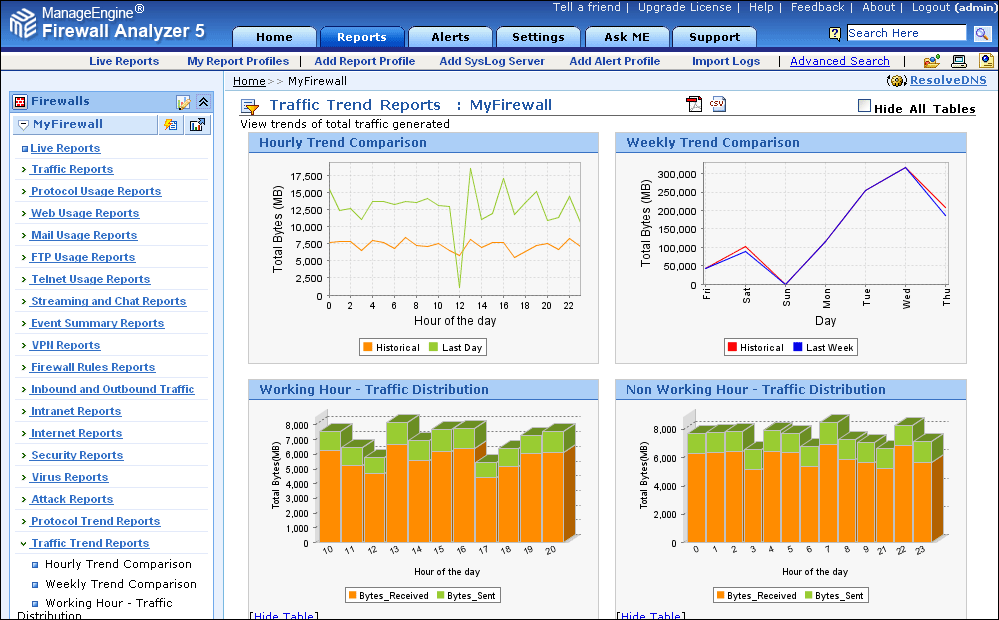Click the Last Day legend color swatch
The image size is (999, 620).
pos(433,347)
